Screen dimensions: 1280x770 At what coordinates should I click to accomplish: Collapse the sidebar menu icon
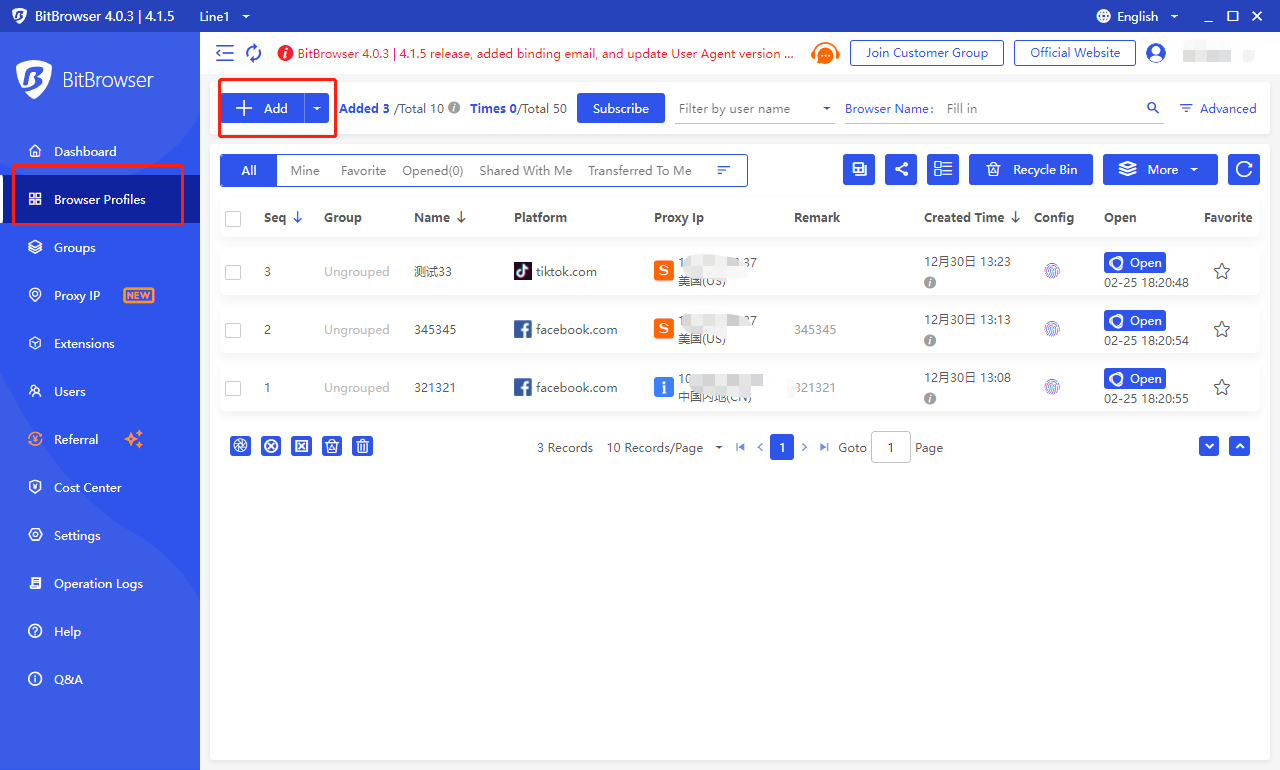click(225, 53)
